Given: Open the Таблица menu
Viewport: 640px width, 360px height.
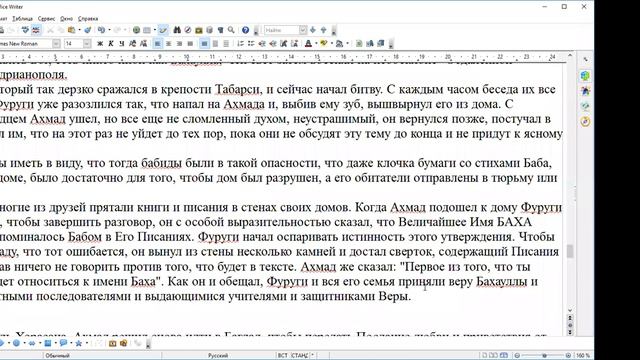Looking at the screenshot, I should tap(22, 18).
